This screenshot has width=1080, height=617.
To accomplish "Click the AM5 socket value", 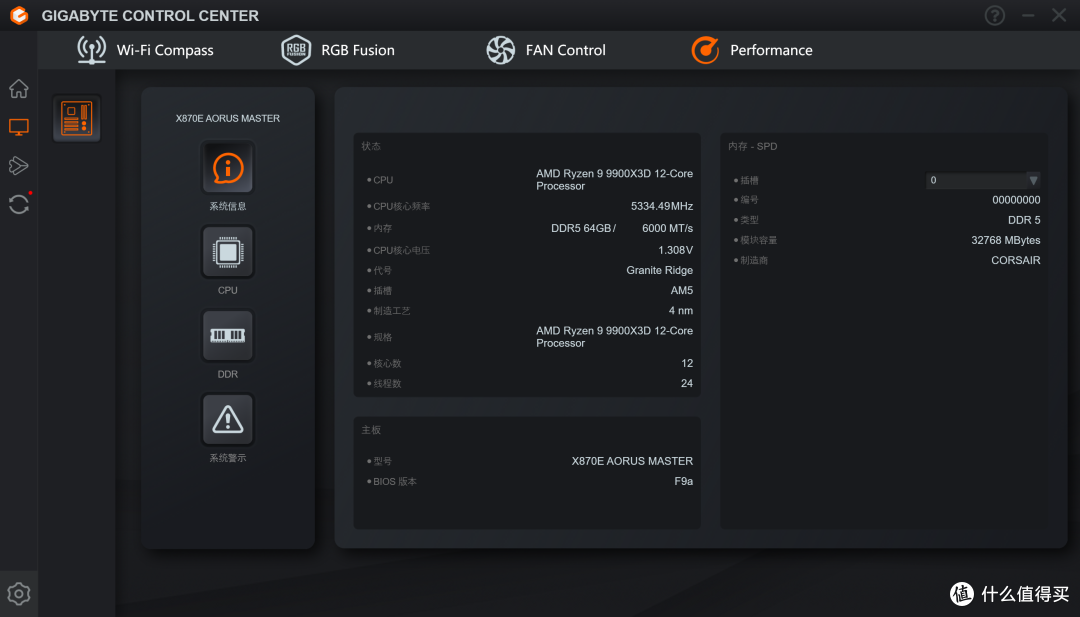I will pyautogui.click(x=682, y=290).
